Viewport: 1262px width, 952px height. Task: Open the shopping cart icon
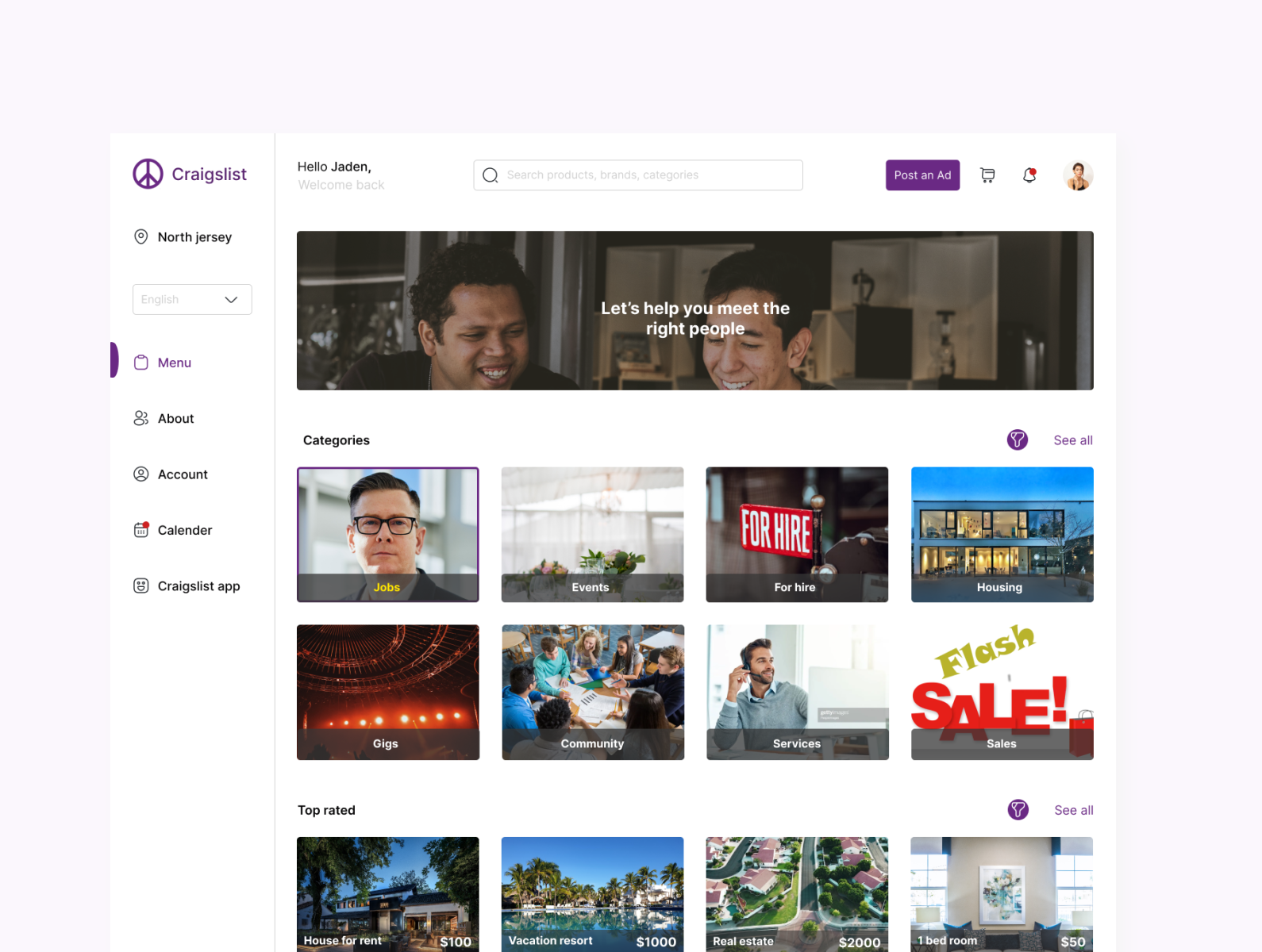tap(987, 175)
